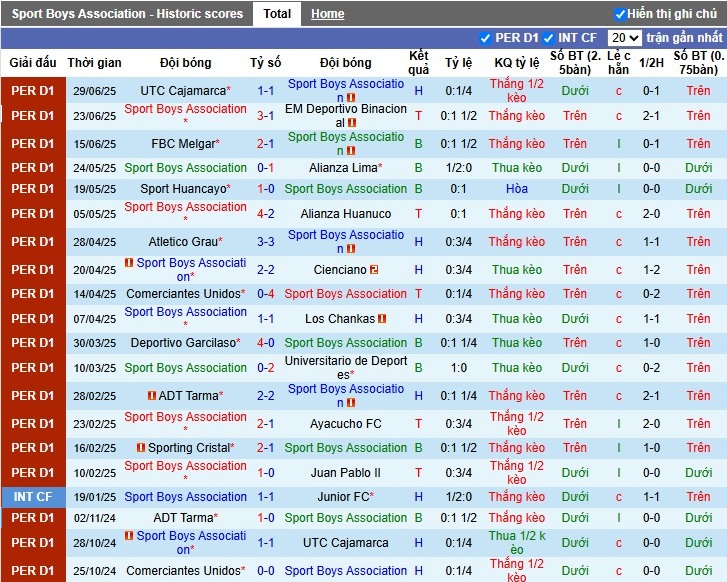Open the Juan Pablo II team link

pyautogui.click(x=346, y=473)
